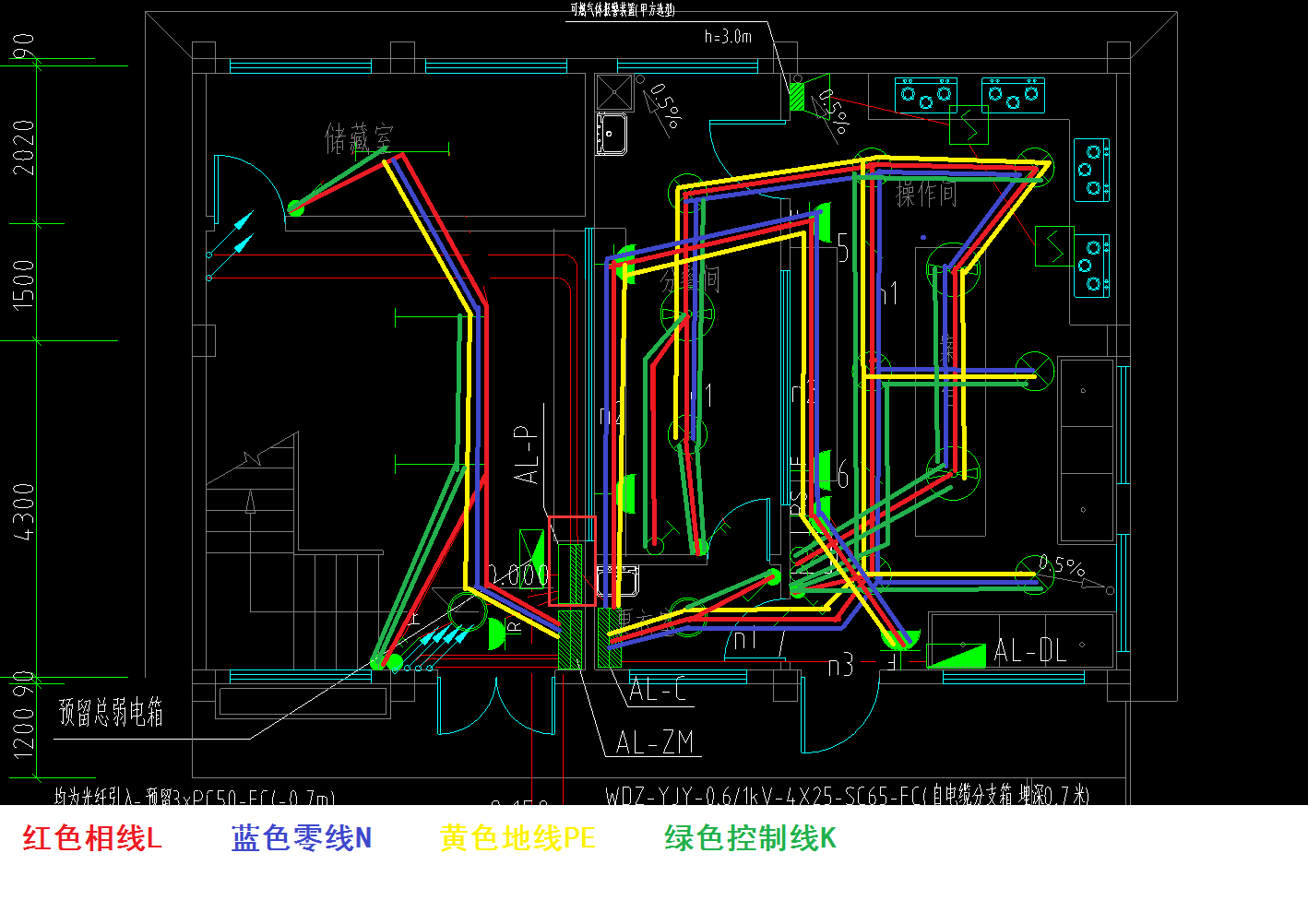The image size is (1308, 924).
Task: Select the 可燃气体报警装置 title annotation
Action: [x=623, y=9]
